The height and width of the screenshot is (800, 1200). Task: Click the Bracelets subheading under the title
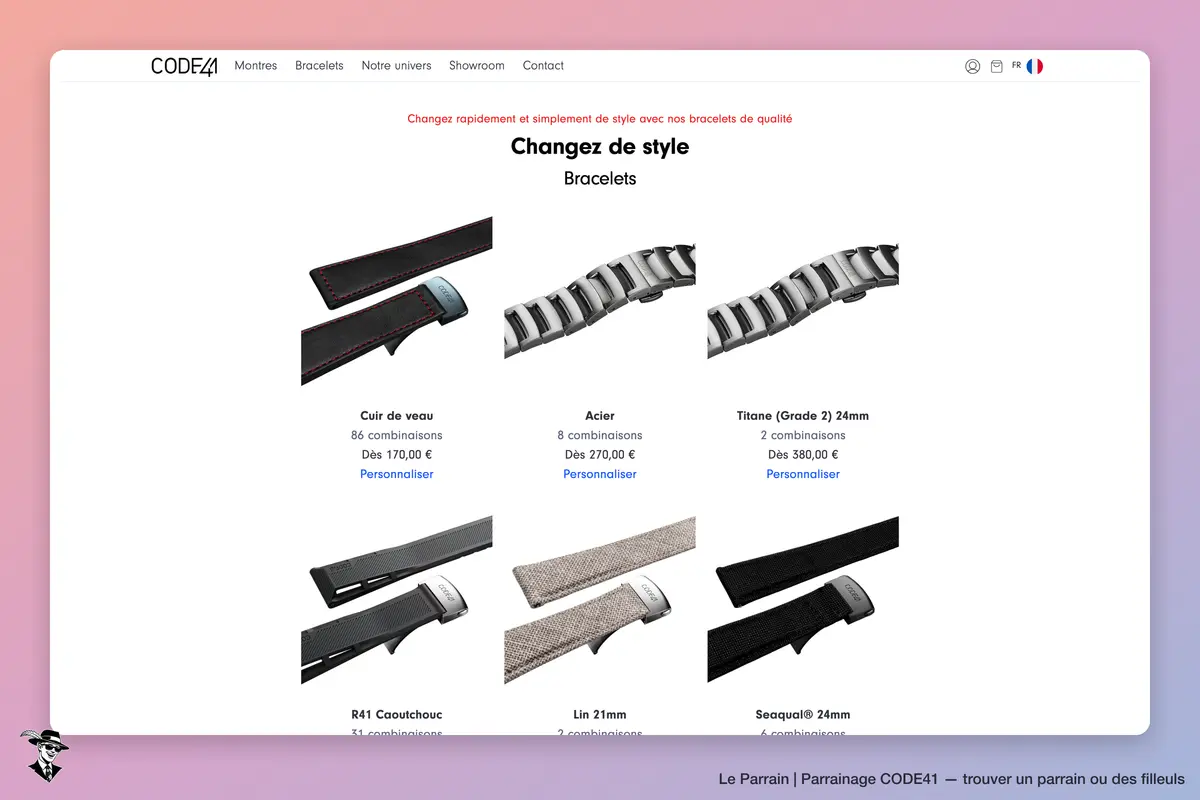click(x=600, y=179)
